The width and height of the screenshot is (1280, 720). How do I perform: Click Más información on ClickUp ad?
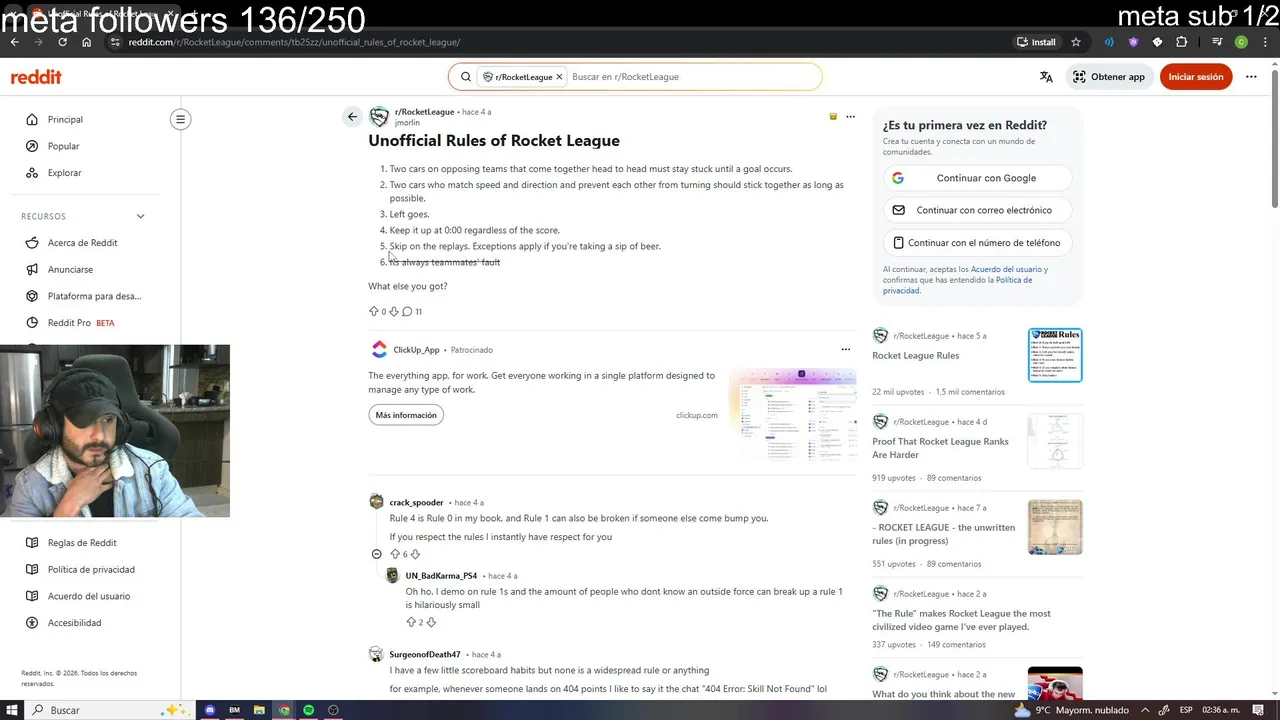(406, 415)
